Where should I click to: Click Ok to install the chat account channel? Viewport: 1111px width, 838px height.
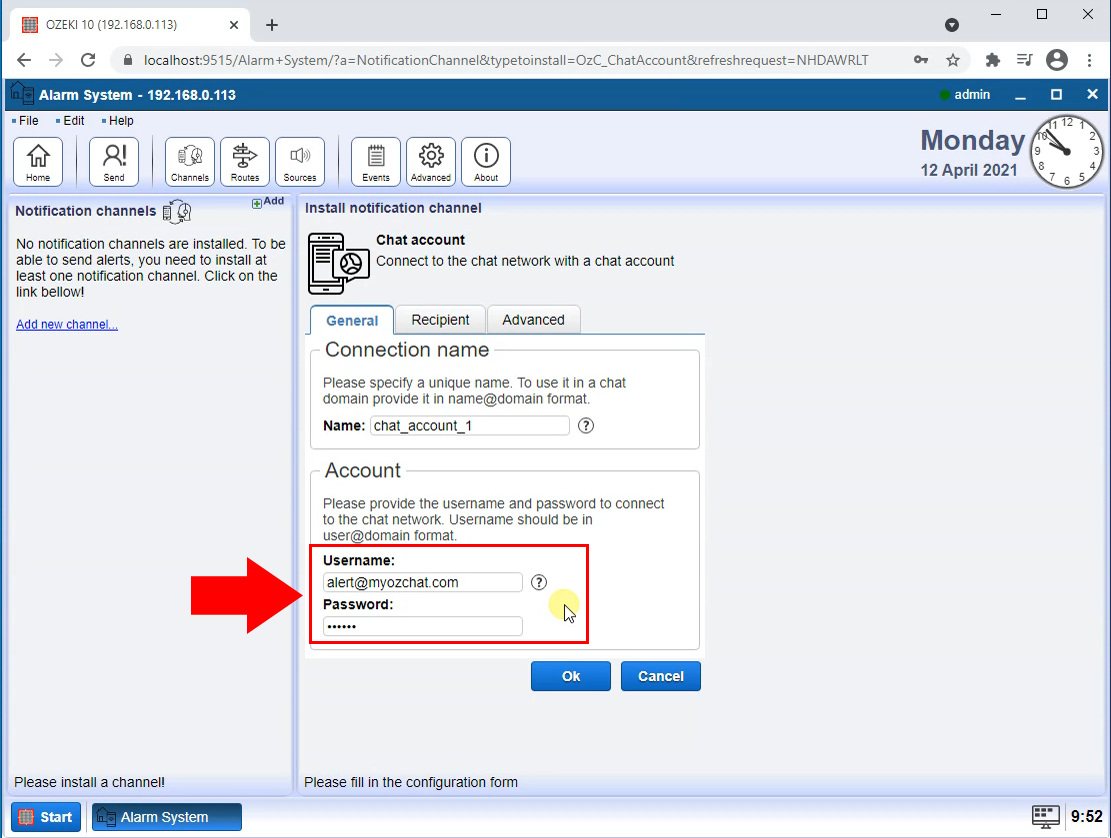570,676
